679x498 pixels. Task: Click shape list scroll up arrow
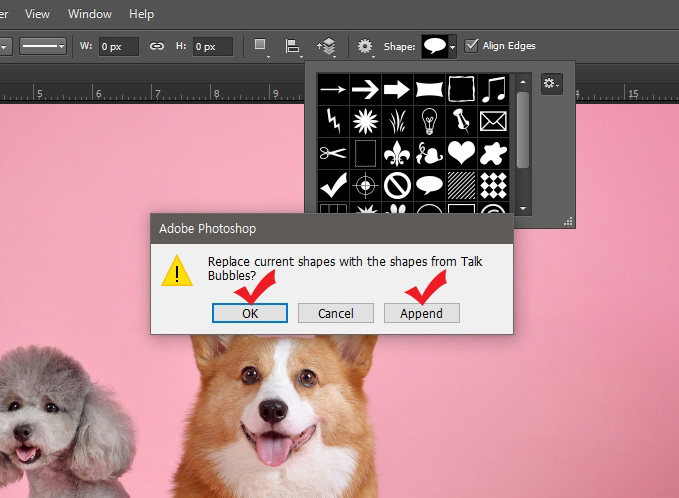pyautogui.click(x=523, y=82)
